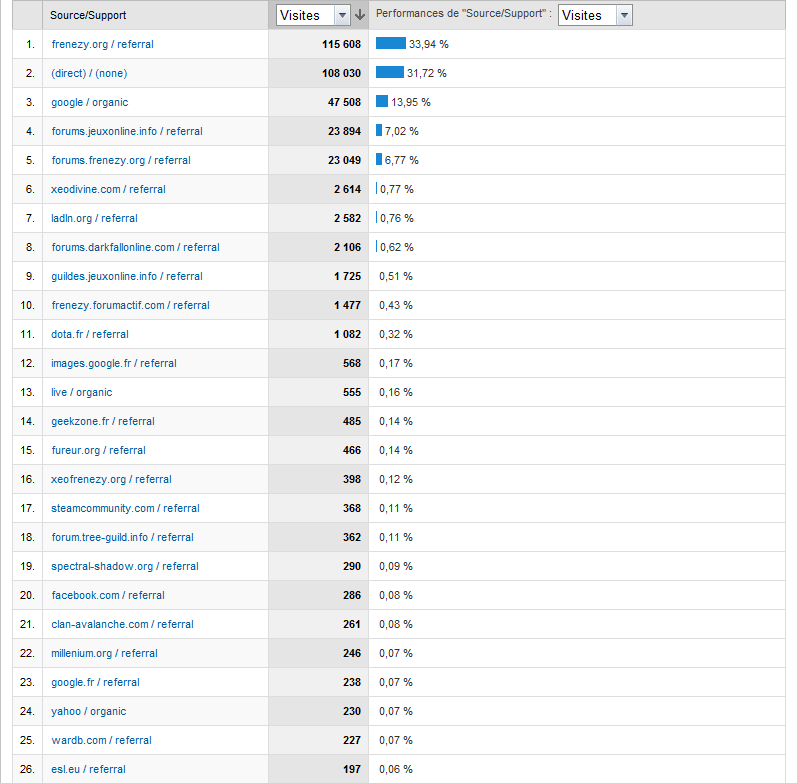The width and height of the screenshot is (797, 783).
Task: Open frenezy.org / referral source link
Action: point(102,44)
